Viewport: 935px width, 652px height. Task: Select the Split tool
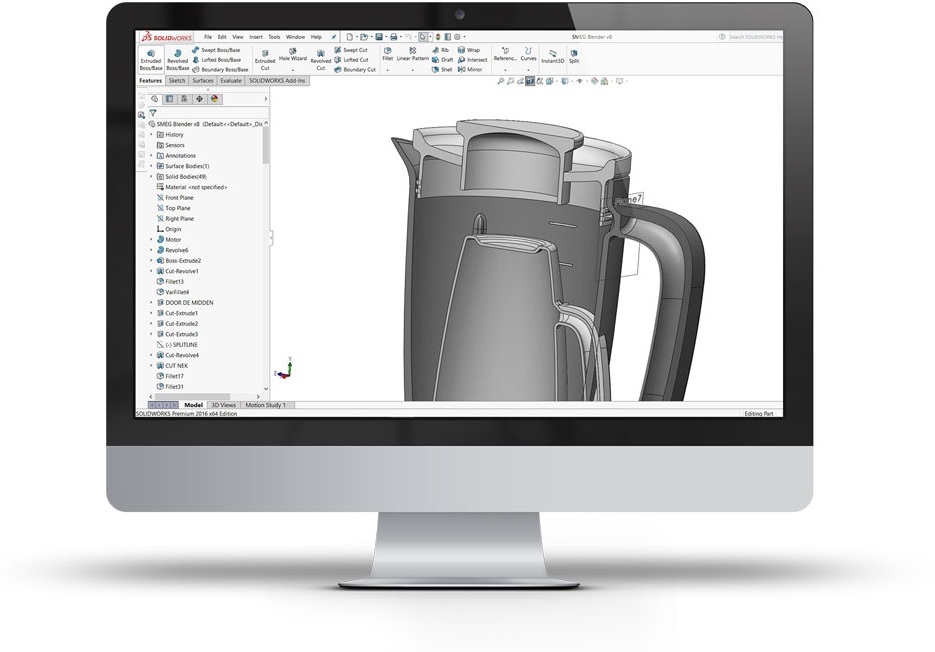point(575,58)
